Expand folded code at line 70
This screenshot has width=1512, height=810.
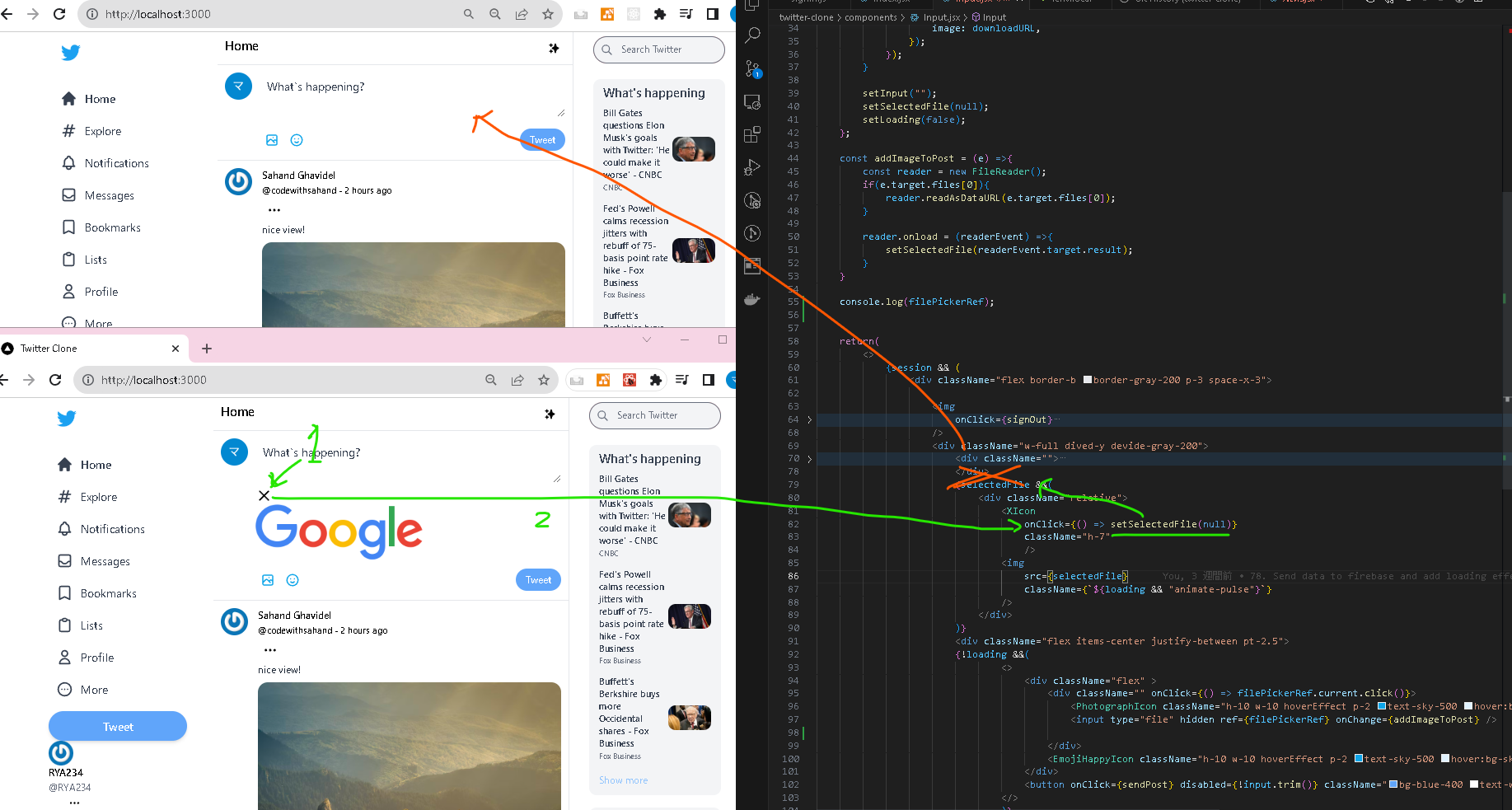[x=809, y=459]
